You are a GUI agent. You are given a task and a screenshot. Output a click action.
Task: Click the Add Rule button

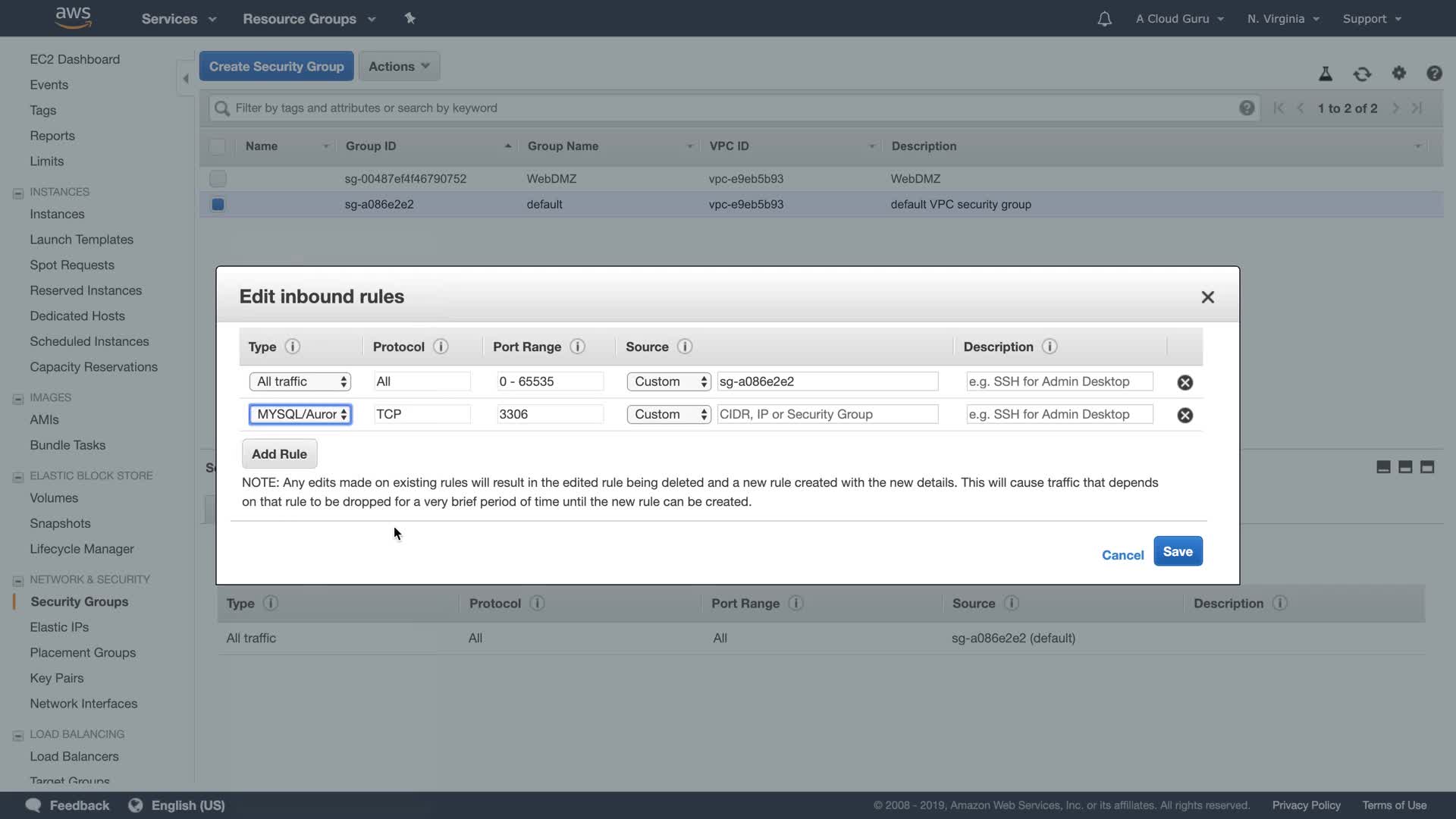279,453
